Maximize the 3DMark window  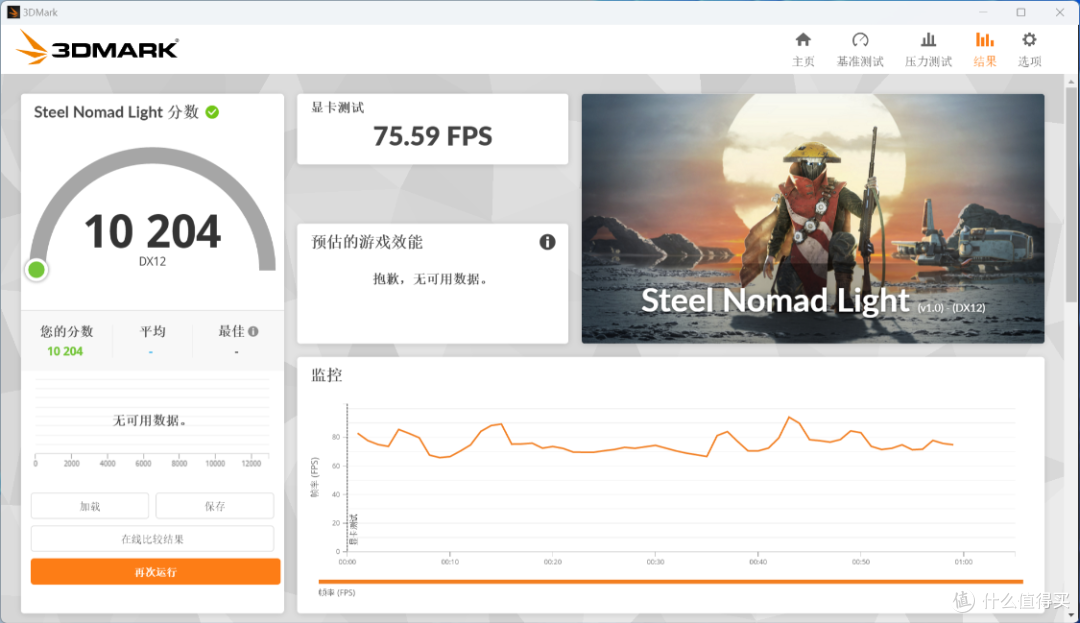(1021, 12)
